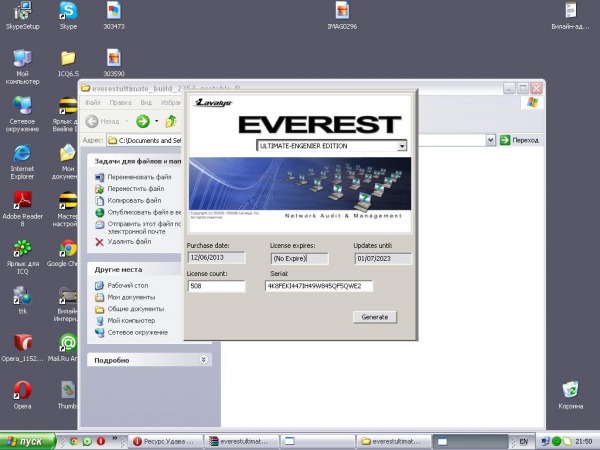Click Chrome icon in quick launch bar
Image resolution: width=600 pixels, height=450 pixels.
point(73,441)
